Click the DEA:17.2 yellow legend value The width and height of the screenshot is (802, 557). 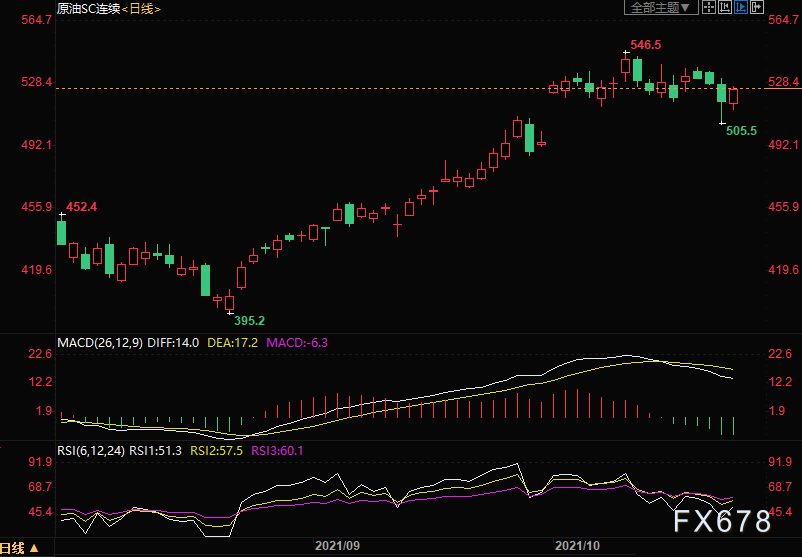click(233, 343)
